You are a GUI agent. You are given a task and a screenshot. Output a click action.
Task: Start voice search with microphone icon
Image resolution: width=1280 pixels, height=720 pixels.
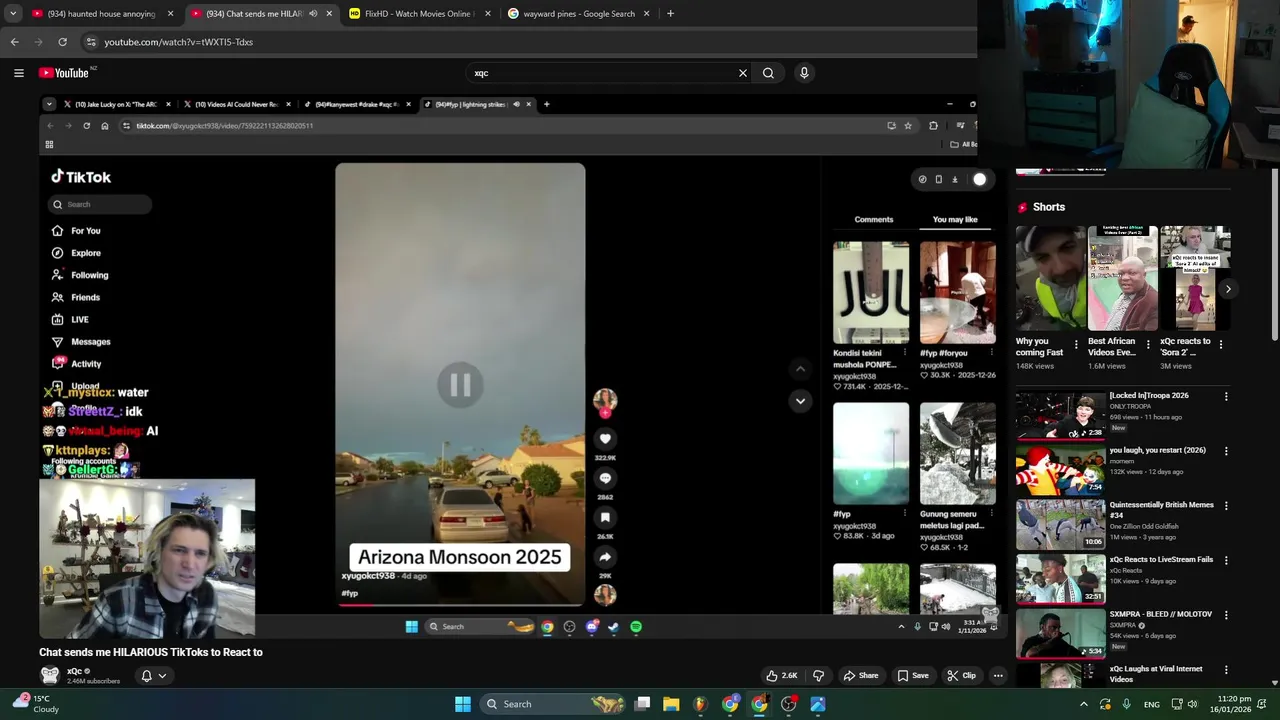click(804, 73)
